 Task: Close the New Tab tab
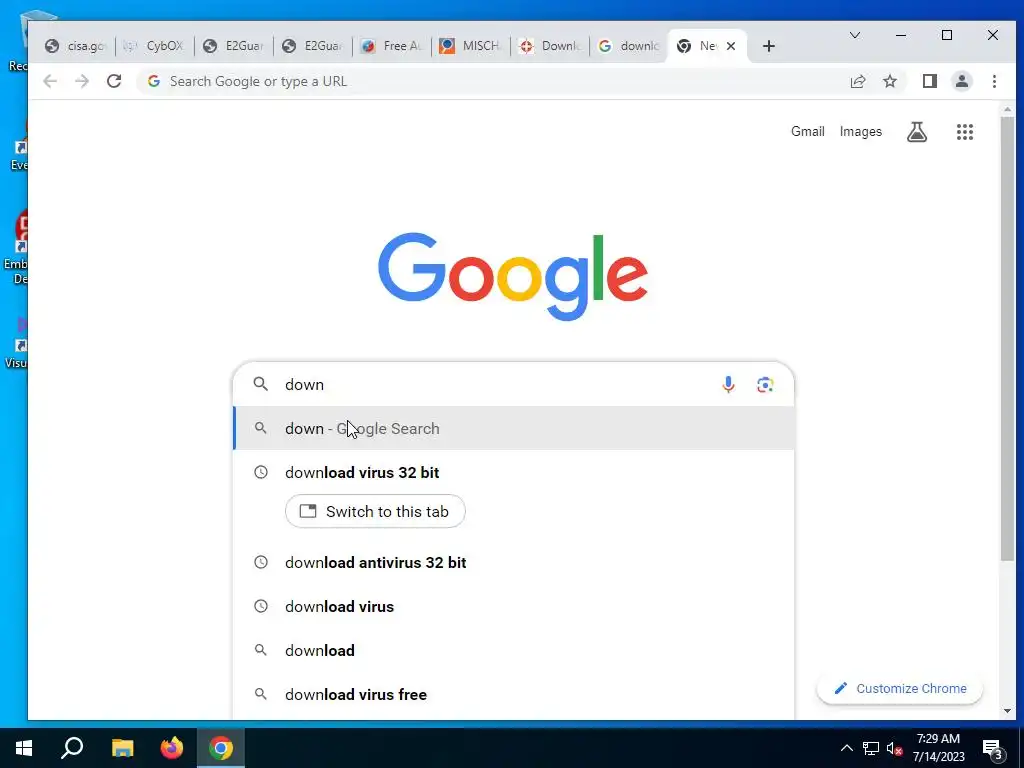(731, 46)
